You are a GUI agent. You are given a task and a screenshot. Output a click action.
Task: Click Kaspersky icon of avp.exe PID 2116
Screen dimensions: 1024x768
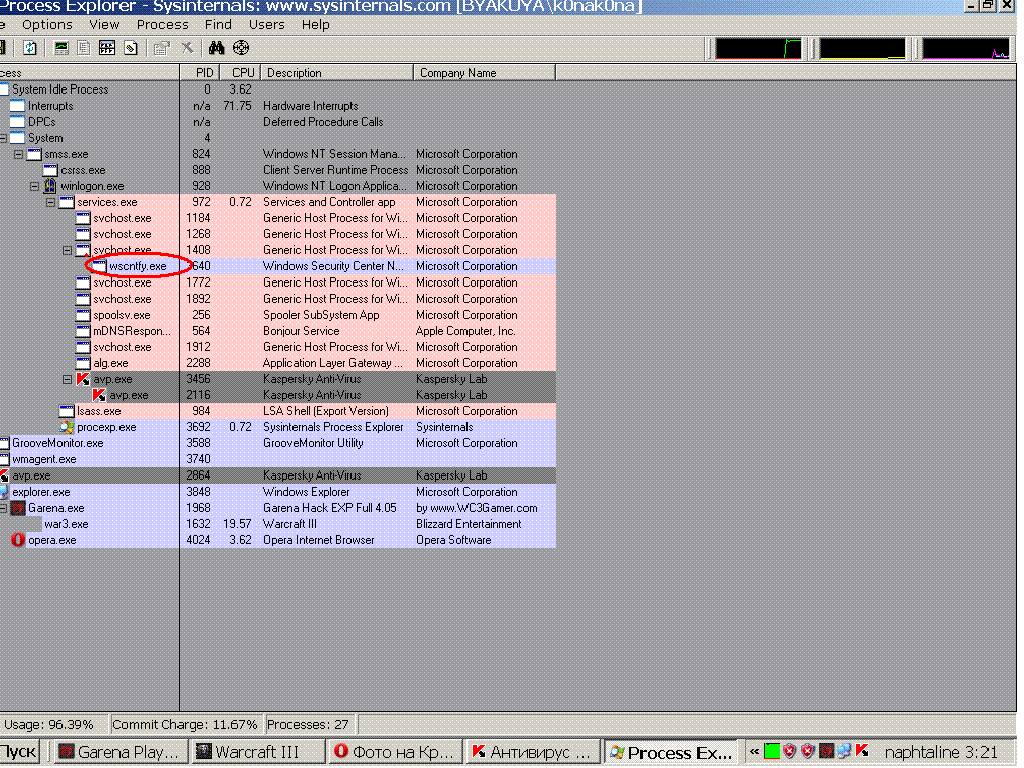click(x=99, y=395)
